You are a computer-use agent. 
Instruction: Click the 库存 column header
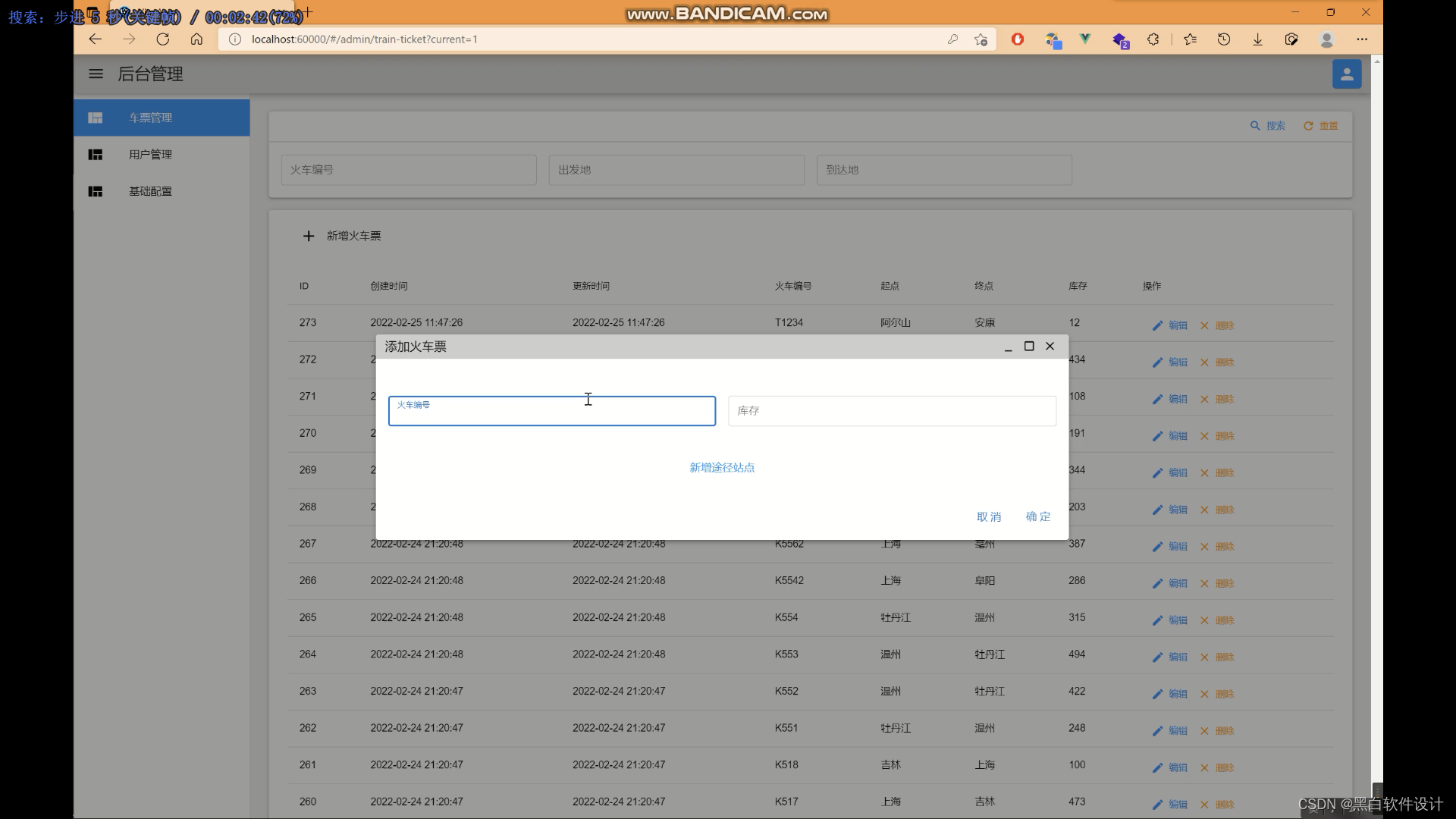click(1078, 286)
